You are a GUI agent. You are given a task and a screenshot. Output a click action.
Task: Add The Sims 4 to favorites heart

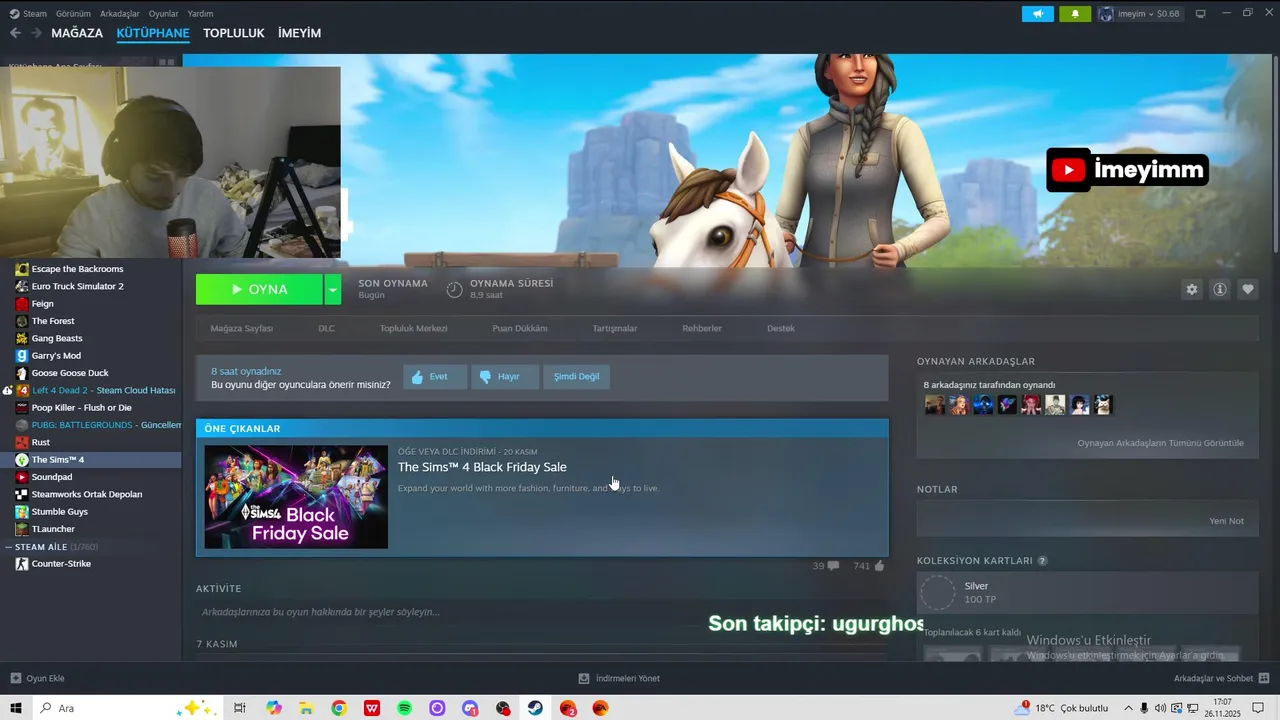1247,289
